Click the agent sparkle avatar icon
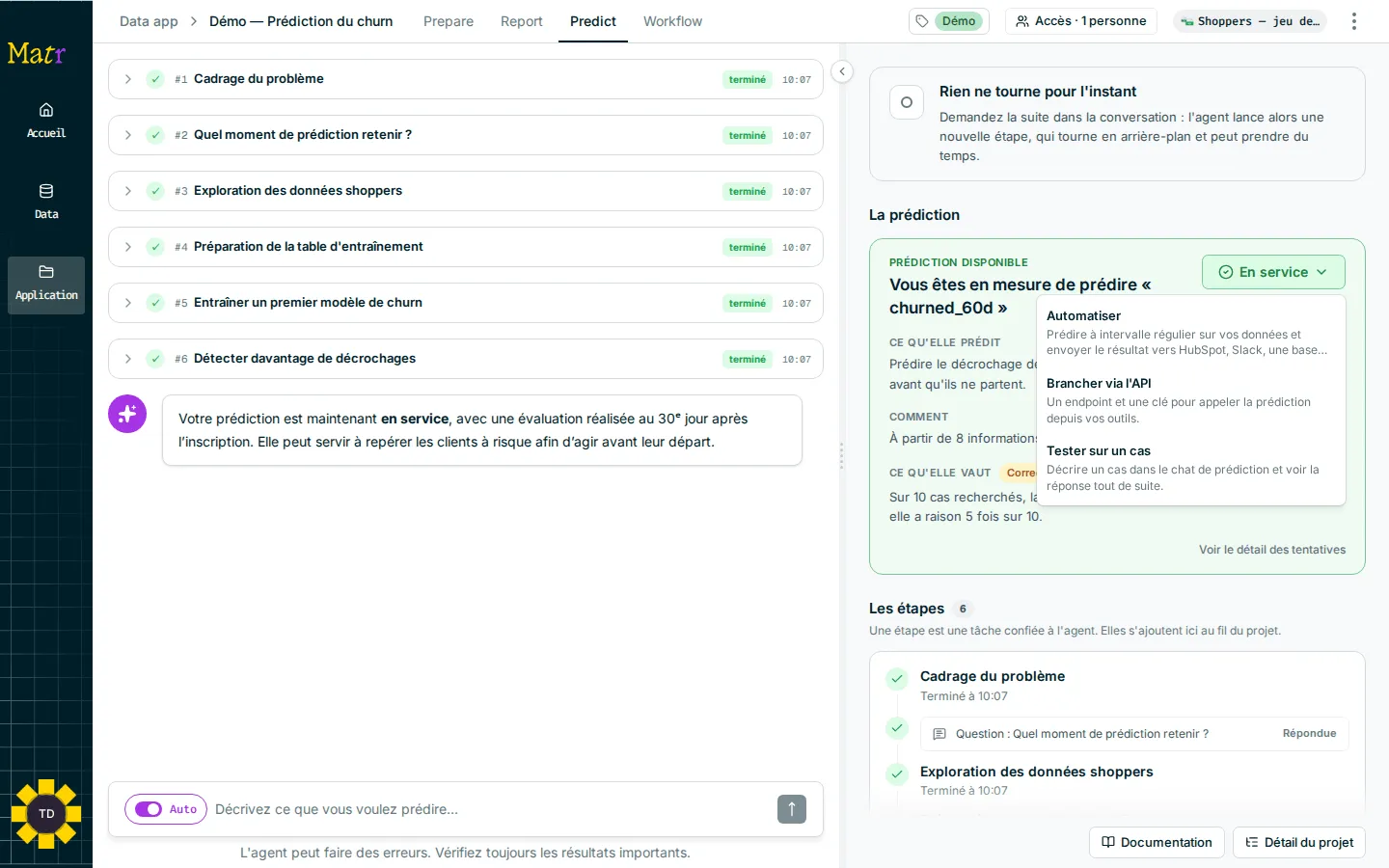Screen dimensions: 1389x868 point(127,414)
